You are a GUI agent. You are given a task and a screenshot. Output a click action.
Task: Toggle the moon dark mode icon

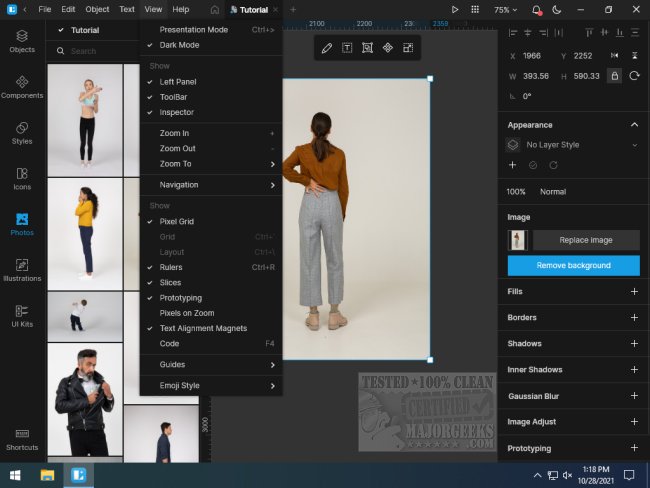tap(558, 9)
